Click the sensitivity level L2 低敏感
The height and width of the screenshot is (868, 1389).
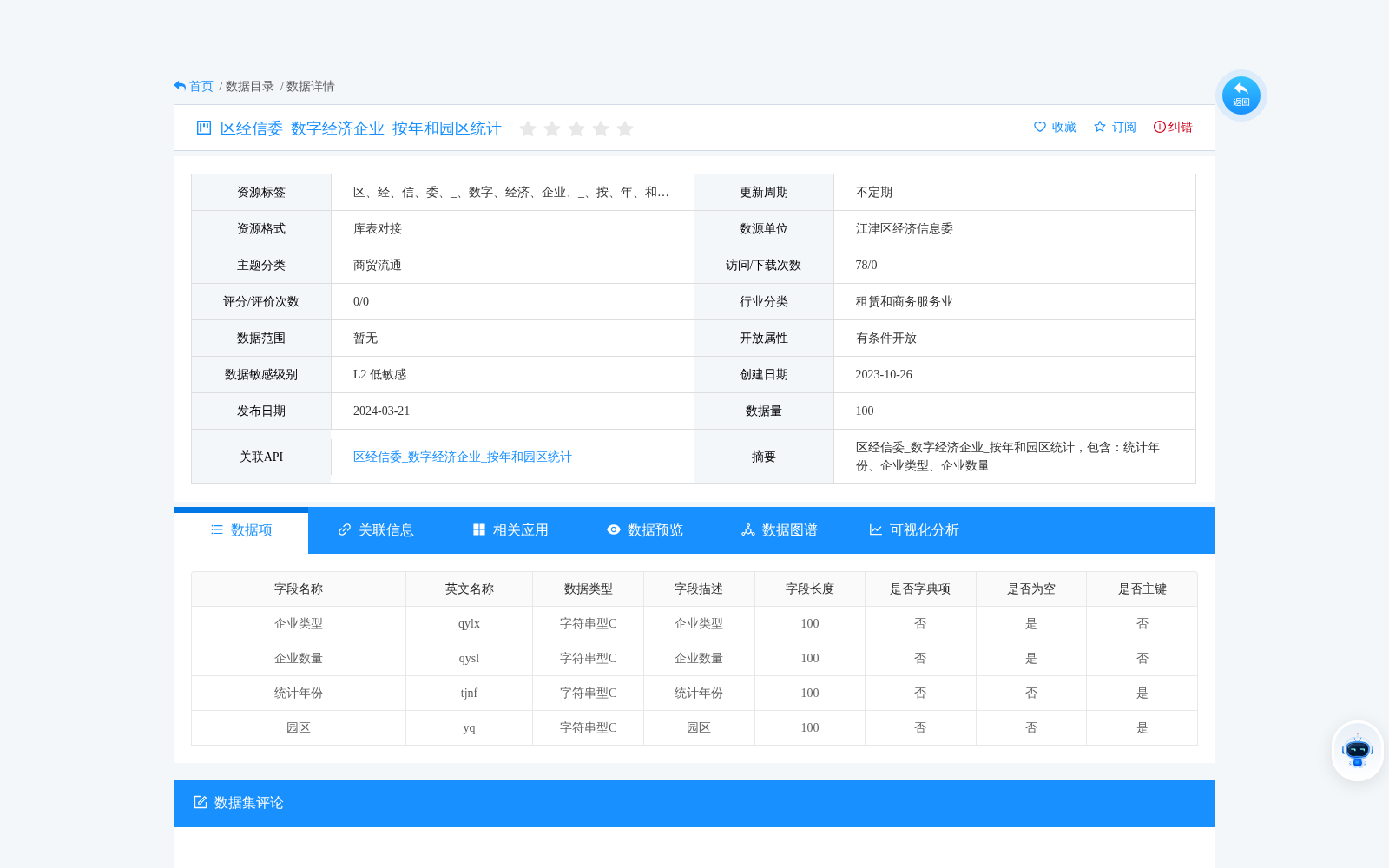click(379, 374)
